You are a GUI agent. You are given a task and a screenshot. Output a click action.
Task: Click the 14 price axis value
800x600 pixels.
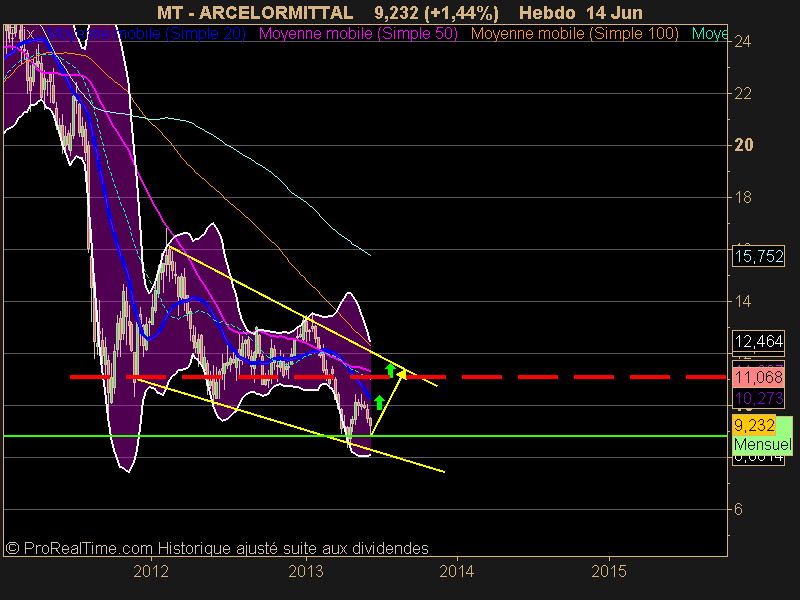point(743,301)
